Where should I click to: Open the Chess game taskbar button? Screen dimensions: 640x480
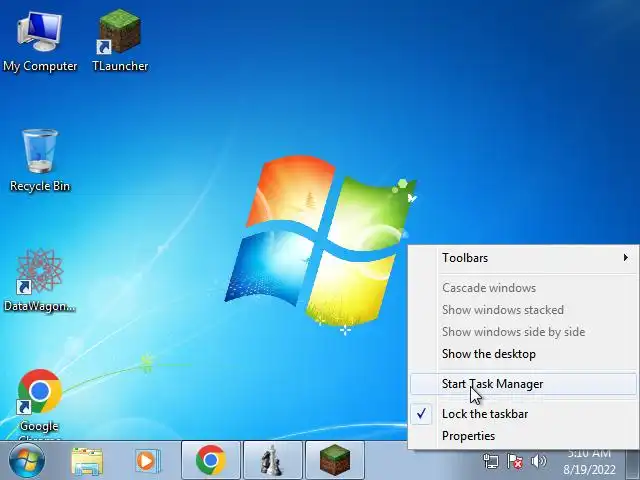[x=273, y=460]
